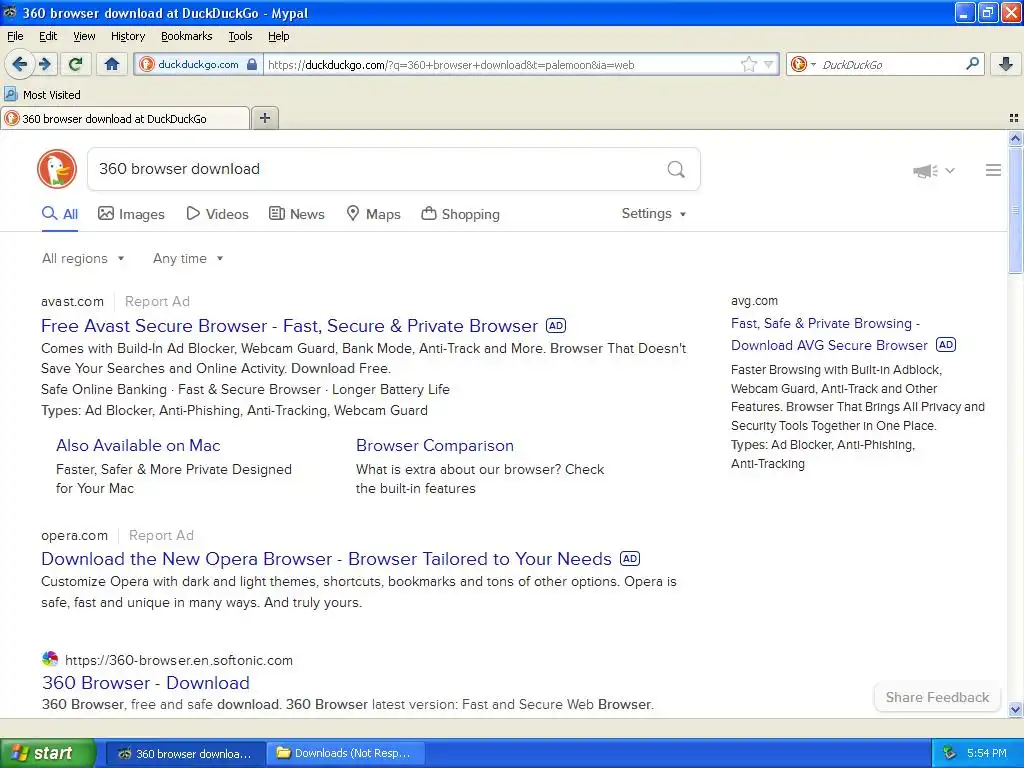The height and width of the screenshot is (768, 1024).
Task: Open the AVG Secure Browser ad link
Action: (829, 334)
